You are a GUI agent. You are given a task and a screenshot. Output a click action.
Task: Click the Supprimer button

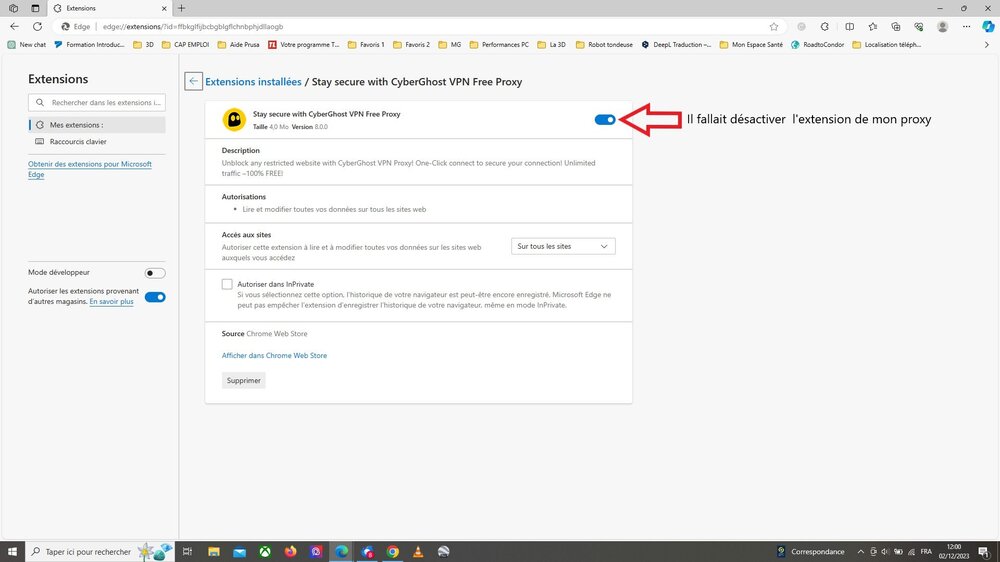coord(244,380)
